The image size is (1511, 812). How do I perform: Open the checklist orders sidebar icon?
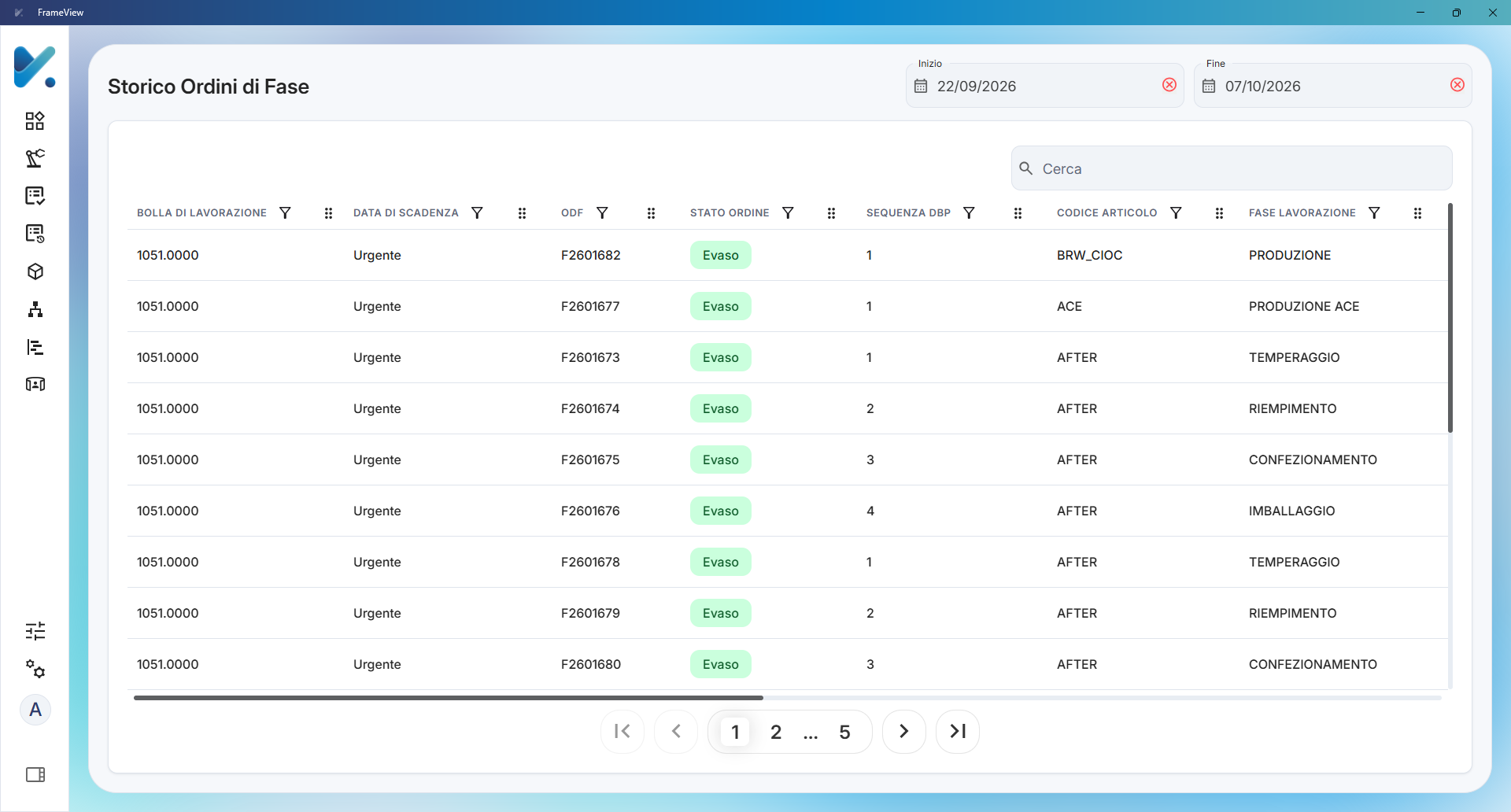coord(35,196)
